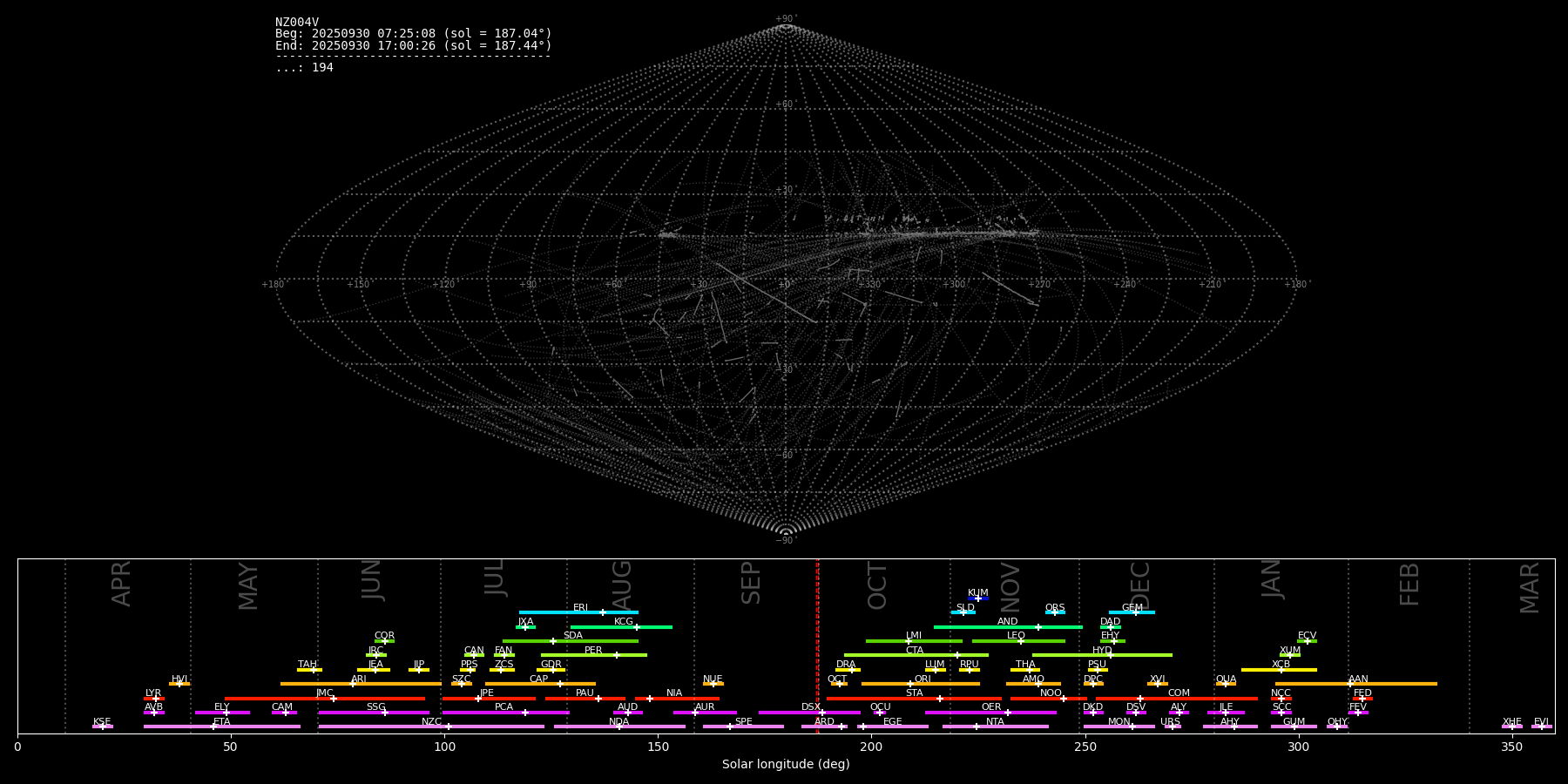
Task: Click the '-90' latitude label on sky map
Action: click(785, 540)
